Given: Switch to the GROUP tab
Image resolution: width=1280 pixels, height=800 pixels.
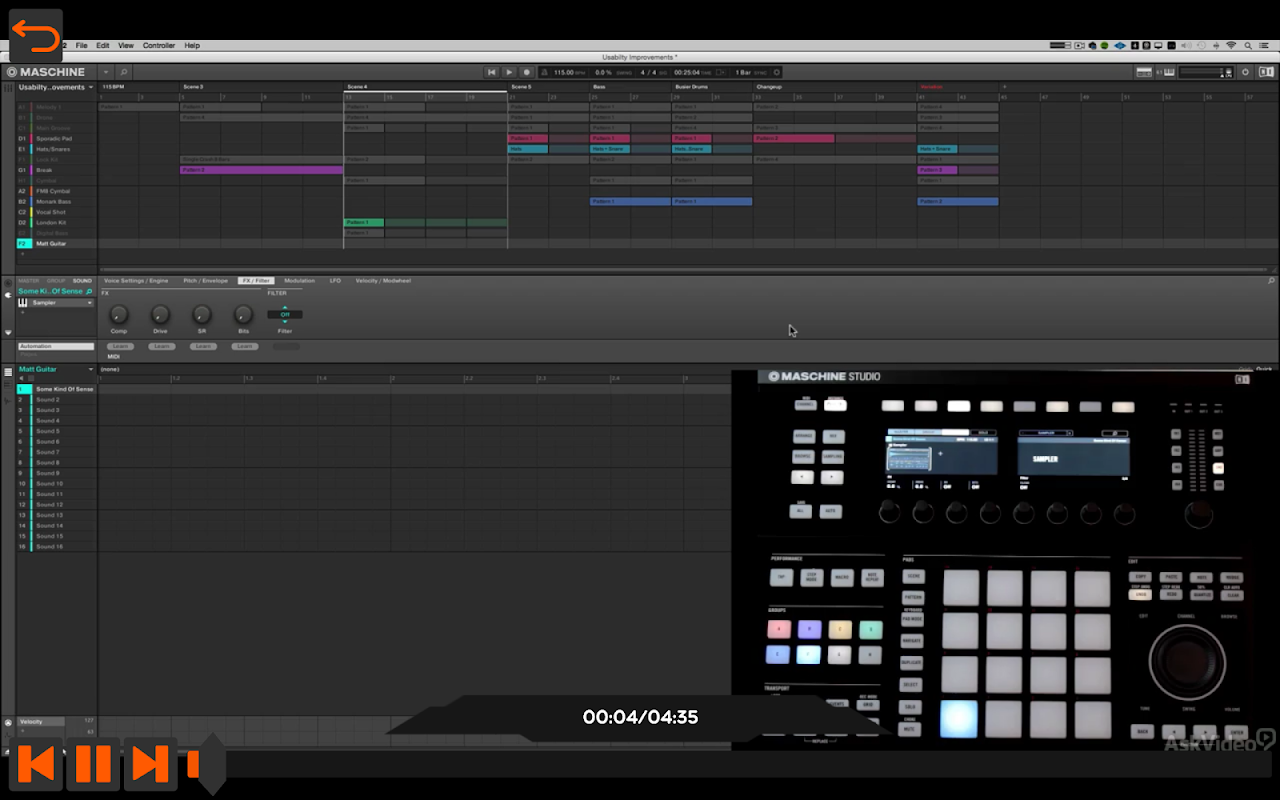Looking at the screenshot, I should point(56,281).
